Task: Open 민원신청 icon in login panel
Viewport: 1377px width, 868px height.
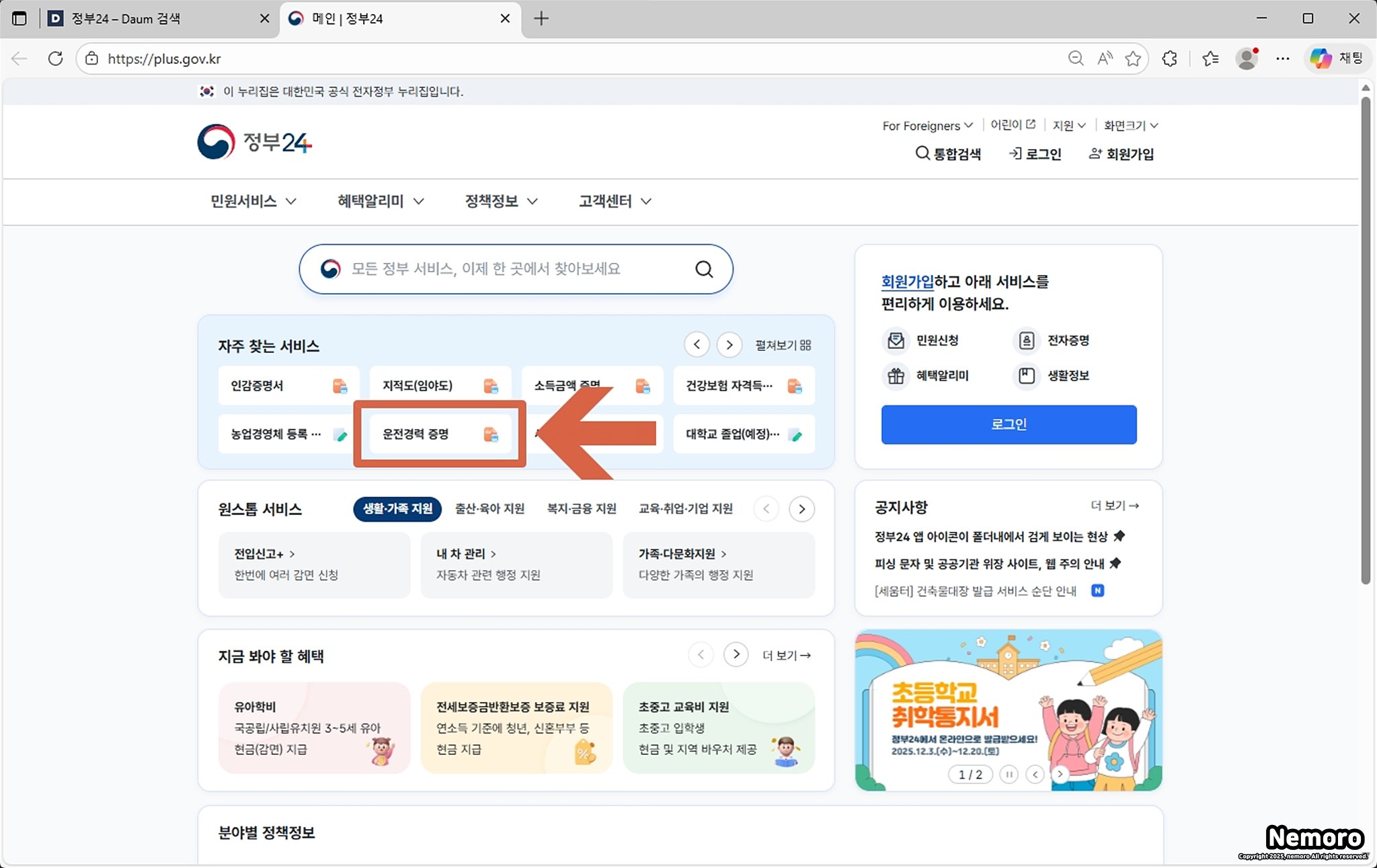Action: pyautogui.click(x=896, y=340)
